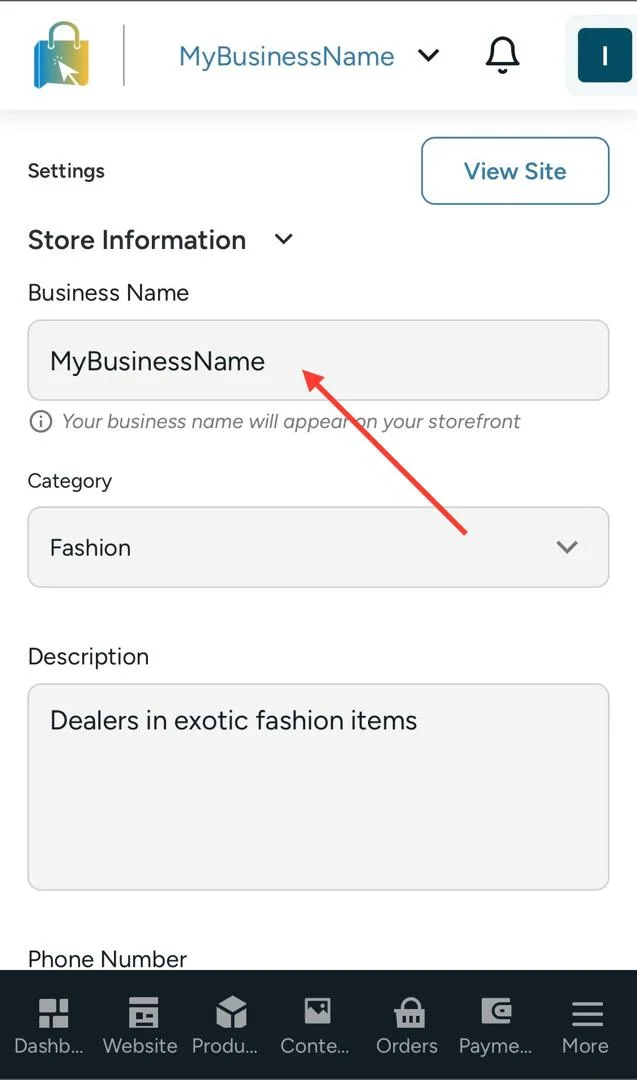The image size is (637, 1080).
Task: Click the Settings breadcrumb label
Action: pos(66,171)
